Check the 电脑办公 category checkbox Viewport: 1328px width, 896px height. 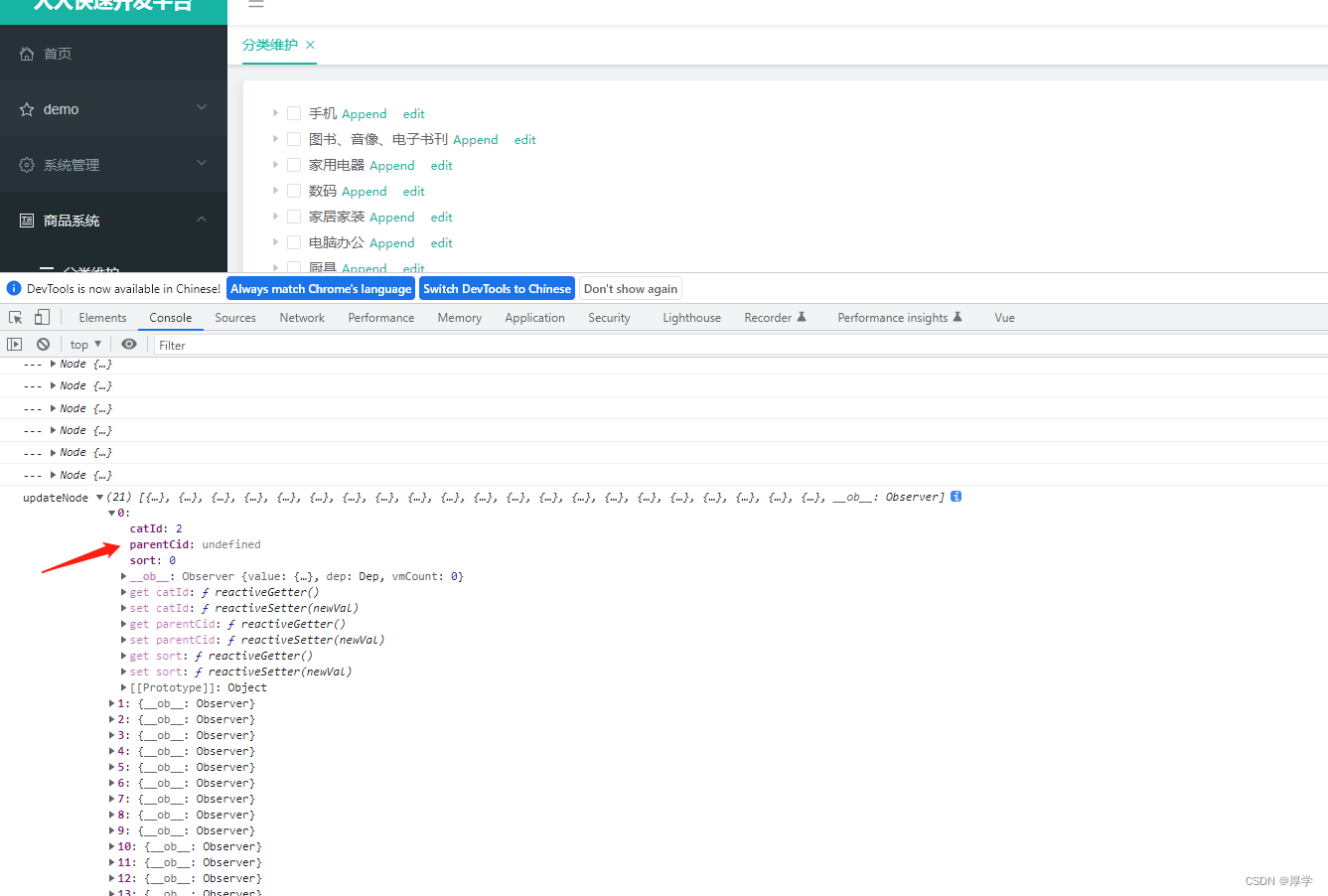294,242
